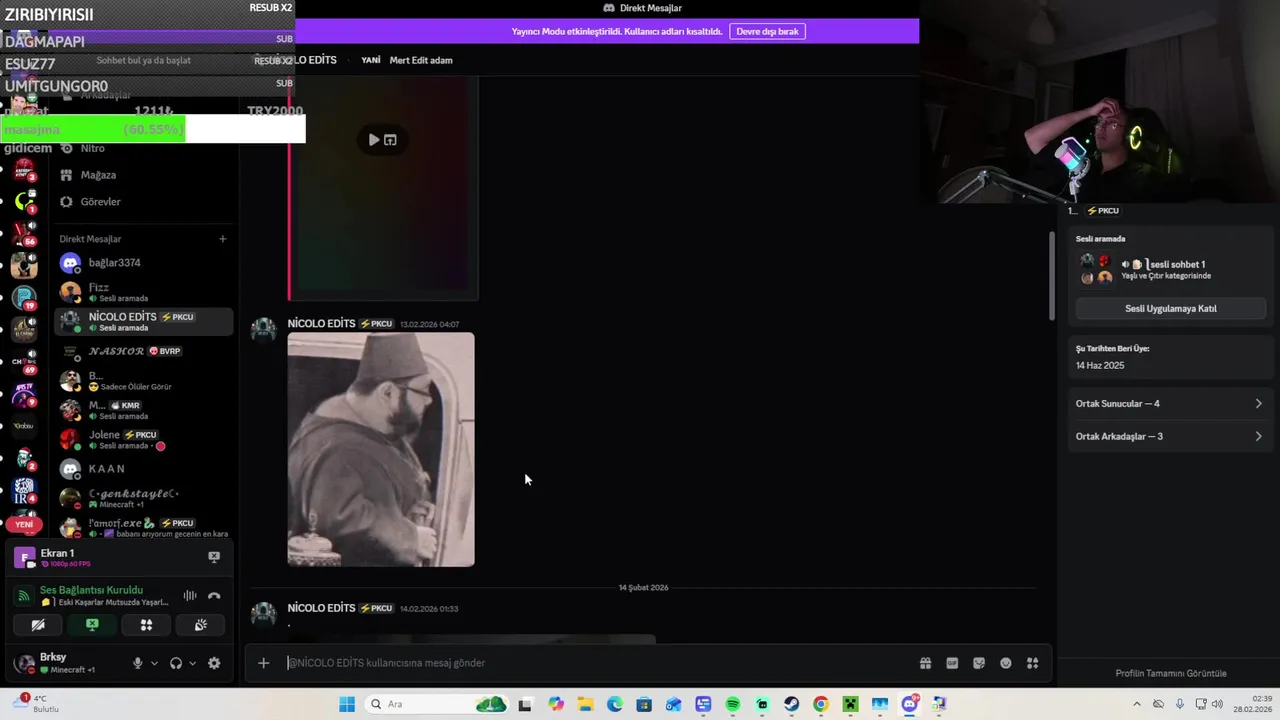The image size is (1280, 720).
Task: Open Windows Start menu
Action: [347, 704]
